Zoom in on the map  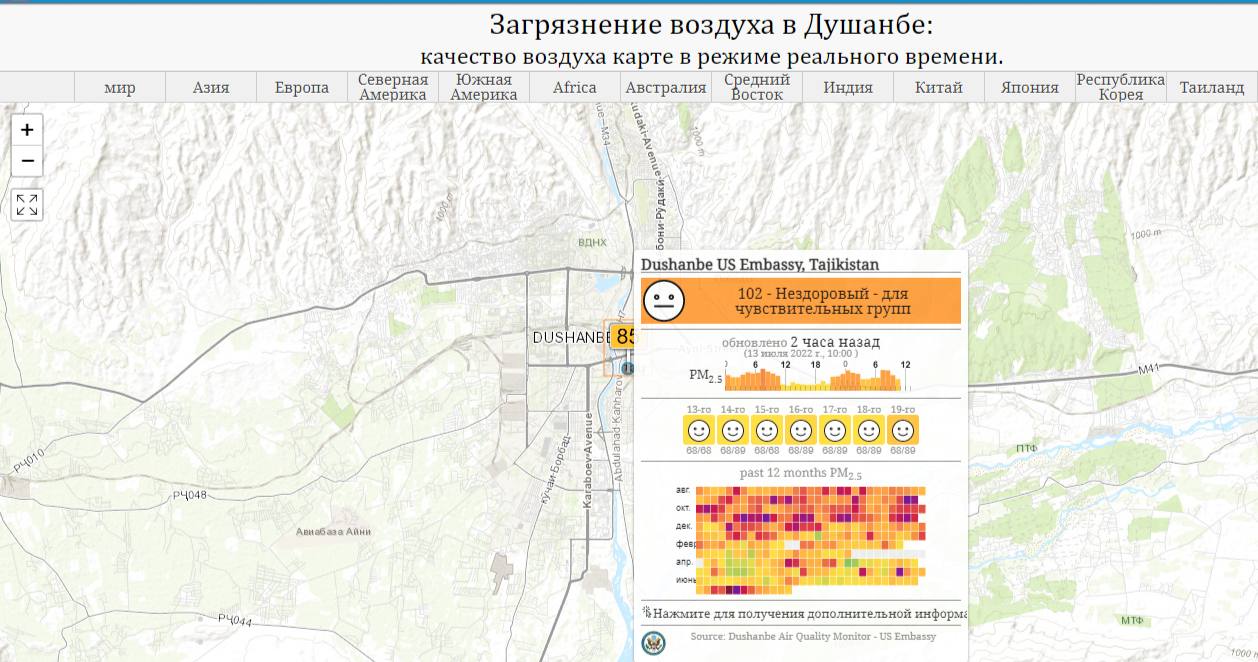coord(27,129)
